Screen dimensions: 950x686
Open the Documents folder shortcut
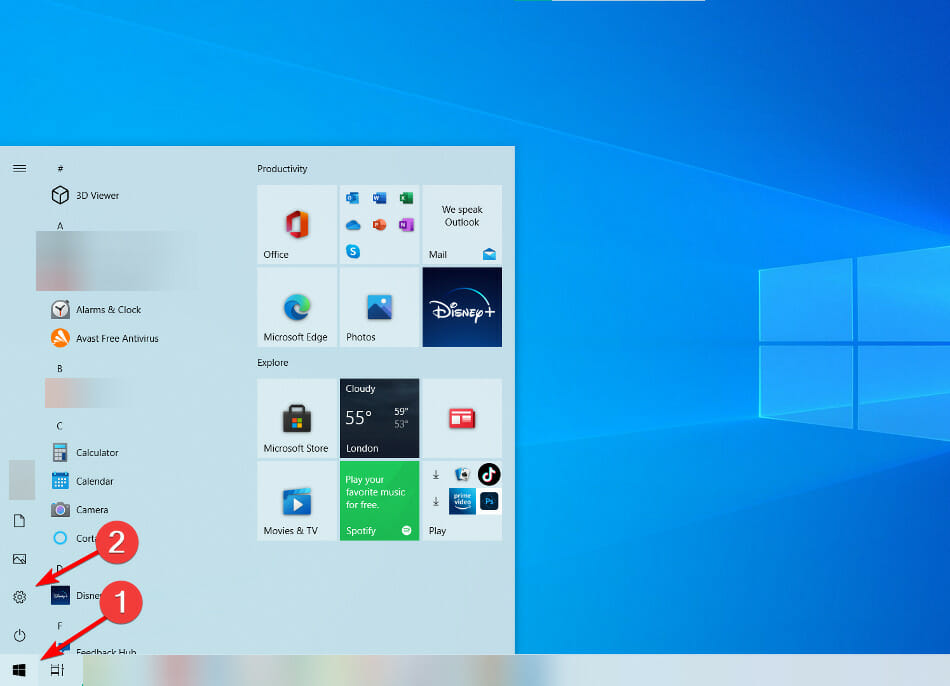pos(19,521)
